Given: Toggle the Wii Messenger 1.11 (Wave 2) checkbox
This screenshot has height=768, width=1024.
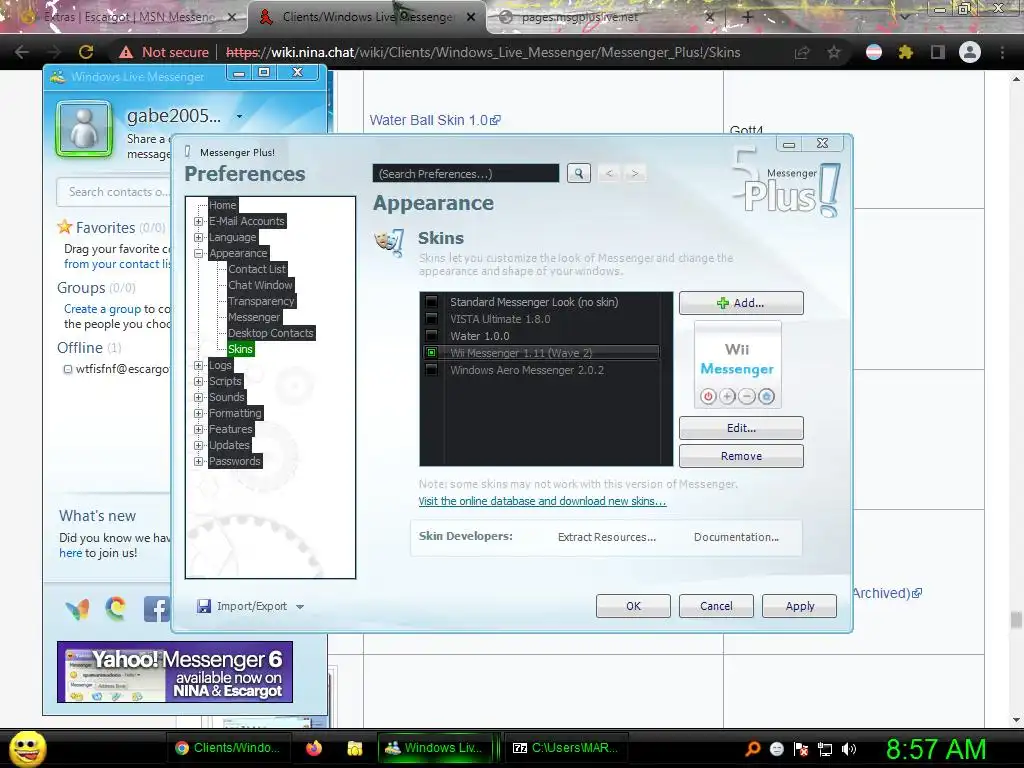Looking at the screenshot, I should tap(432, 353).
